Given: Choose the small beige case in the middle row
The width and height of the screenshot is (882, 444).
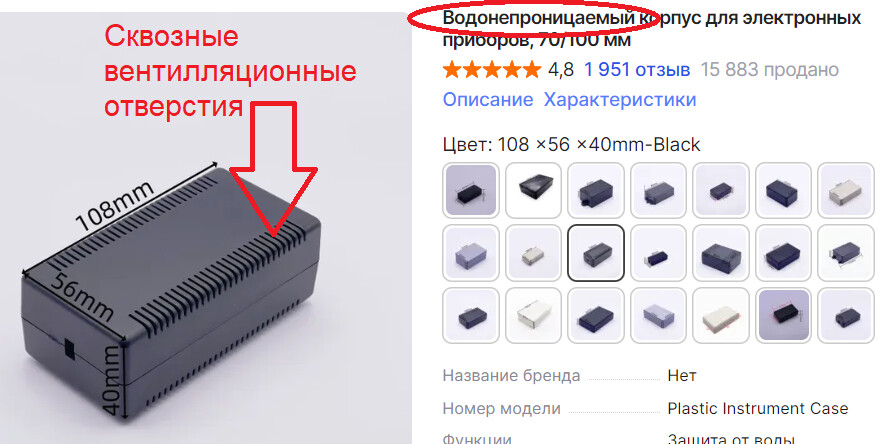Looking at the screenshot, I should click(533, 253).
